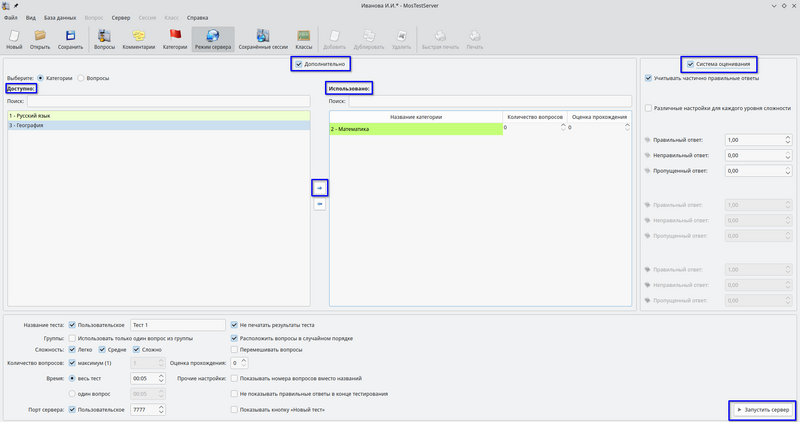
Task: Adjust the Правильный ответ spinbox arrows
Action: click(789, 140)
